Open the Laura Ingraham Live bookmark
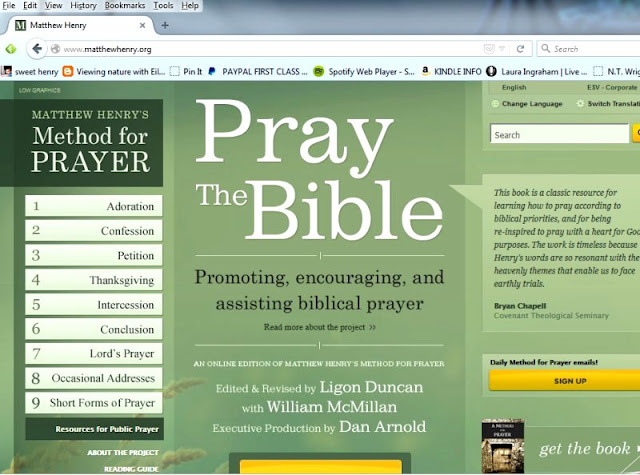 tap(537, 72)
